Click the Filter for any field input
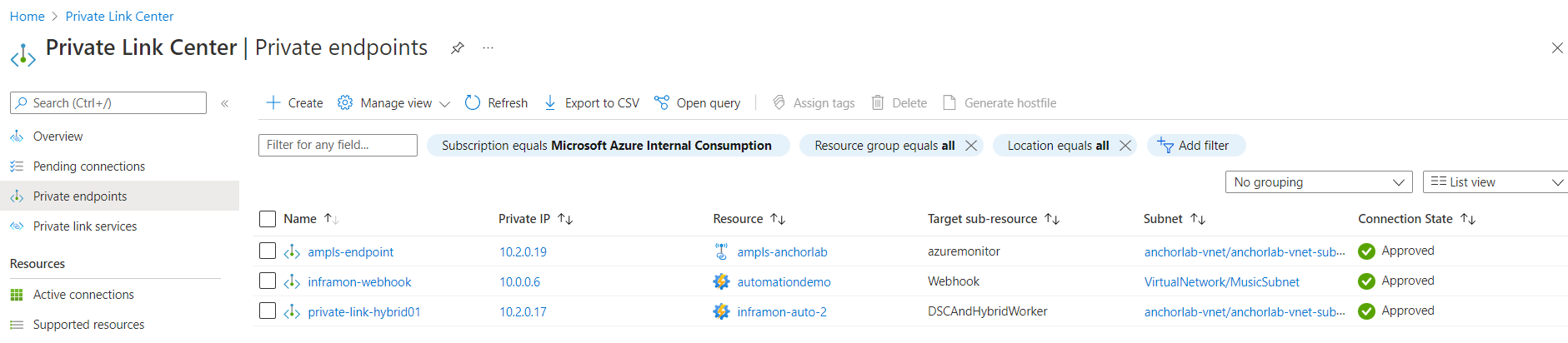 point(338,145)
